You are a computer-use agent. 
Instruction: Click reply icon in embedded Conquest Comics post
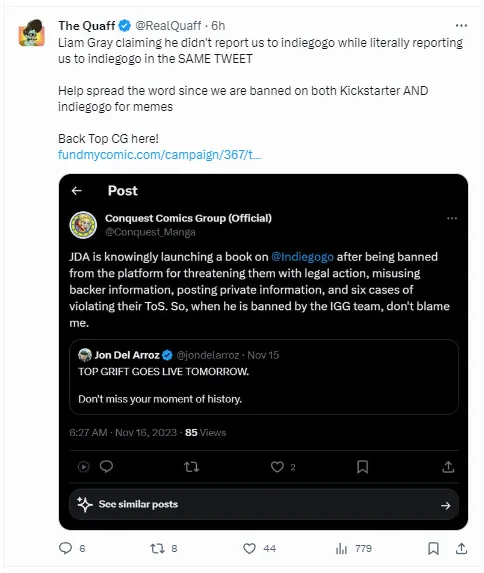(106, 467)
